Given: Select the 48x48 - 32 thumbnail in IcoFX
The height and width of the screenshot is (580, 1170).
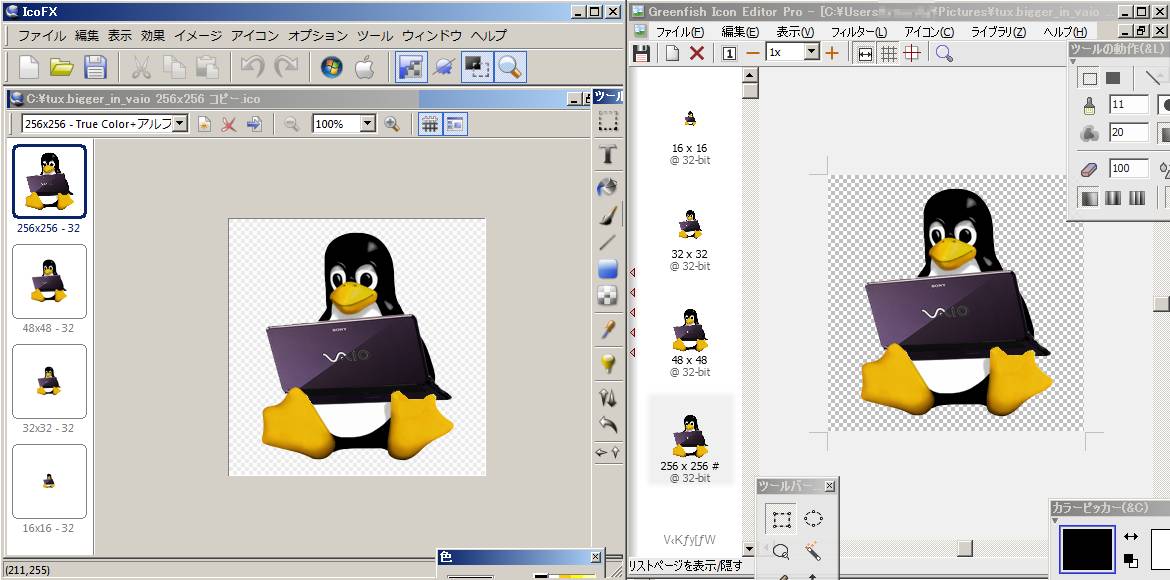Looking at the screenshot, I should click(x=49, y=281).
